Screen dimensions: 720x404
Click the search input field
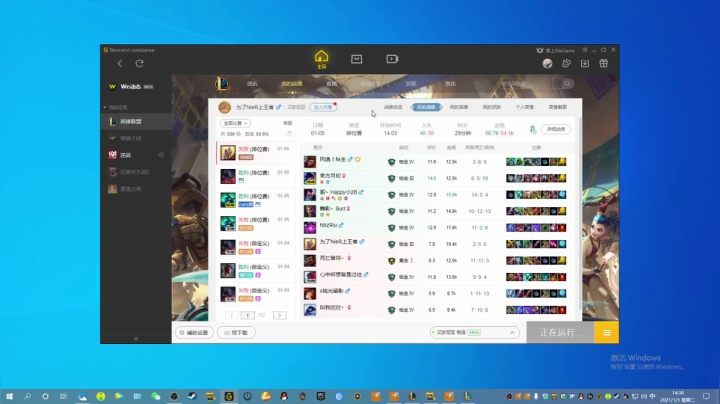tap(532, 84)
